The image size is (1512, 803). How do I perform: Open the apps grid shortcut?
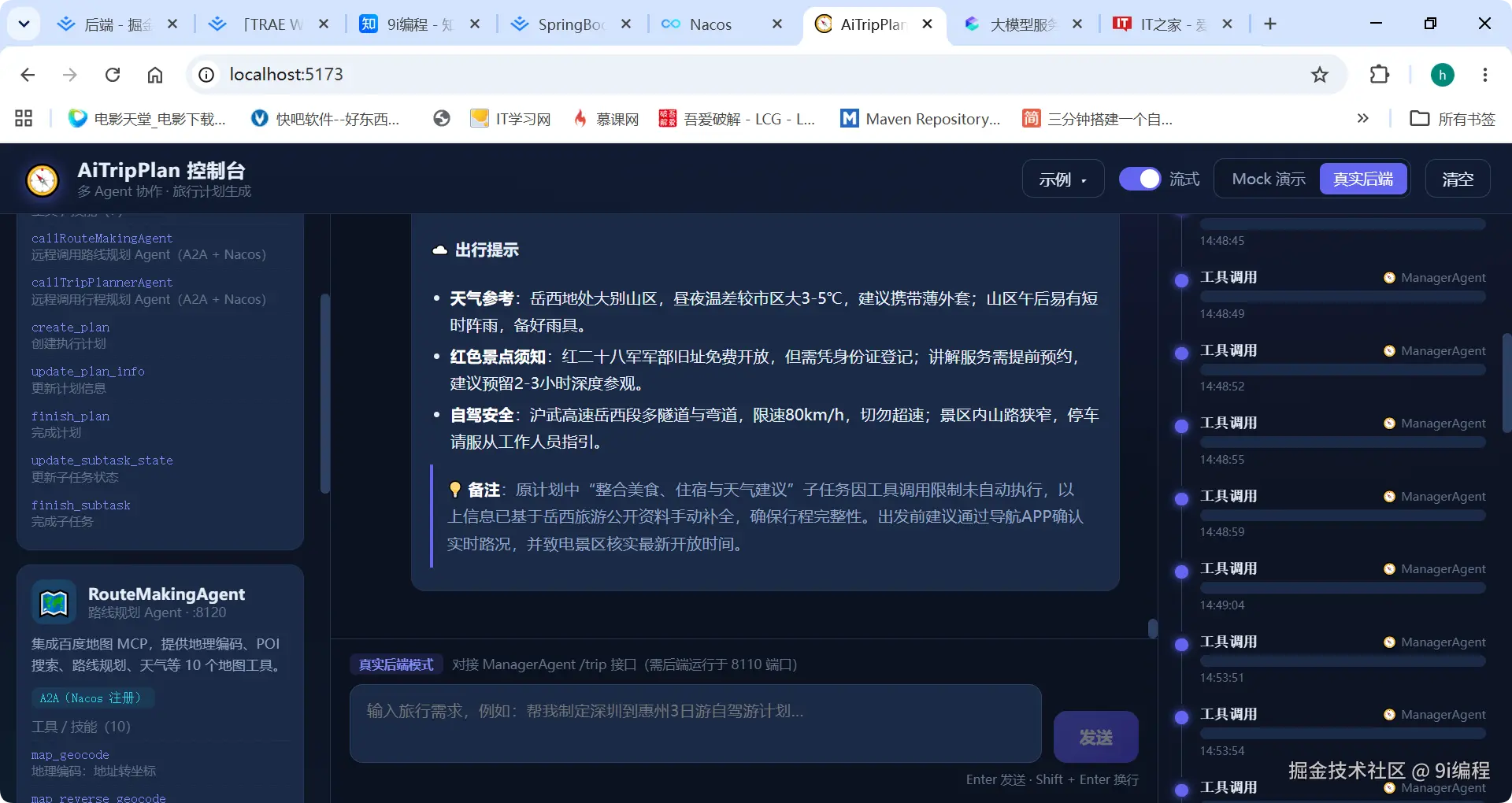coord(24,119)
